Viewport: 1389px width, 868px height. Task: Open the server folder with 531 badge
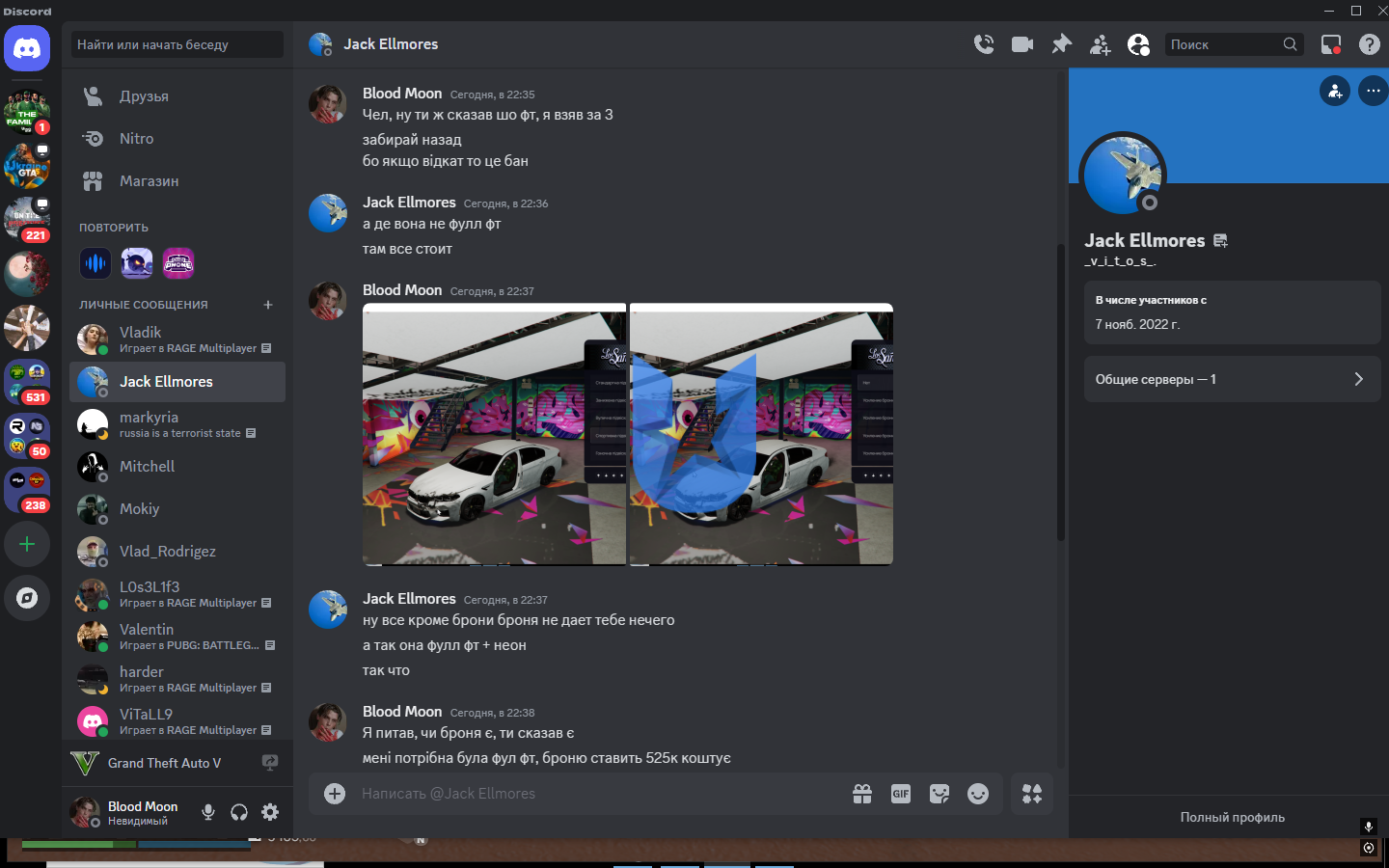coord(27,382)
